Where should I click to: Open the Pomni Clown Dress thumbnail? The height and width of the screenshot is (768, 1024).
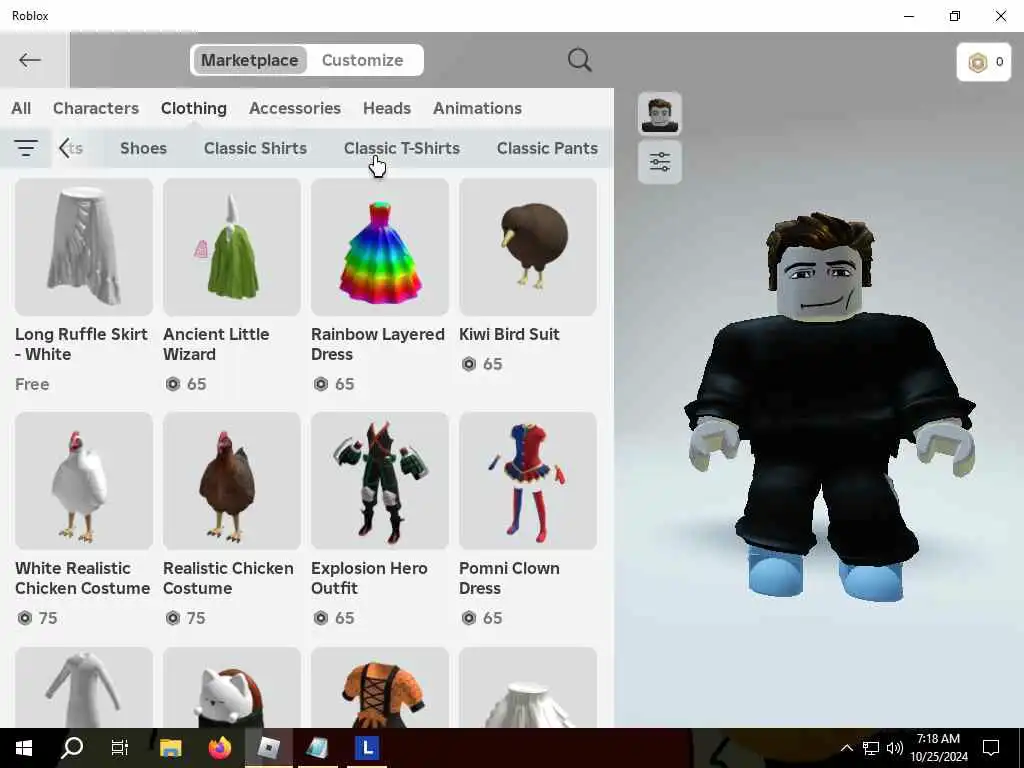click(528, 481)
